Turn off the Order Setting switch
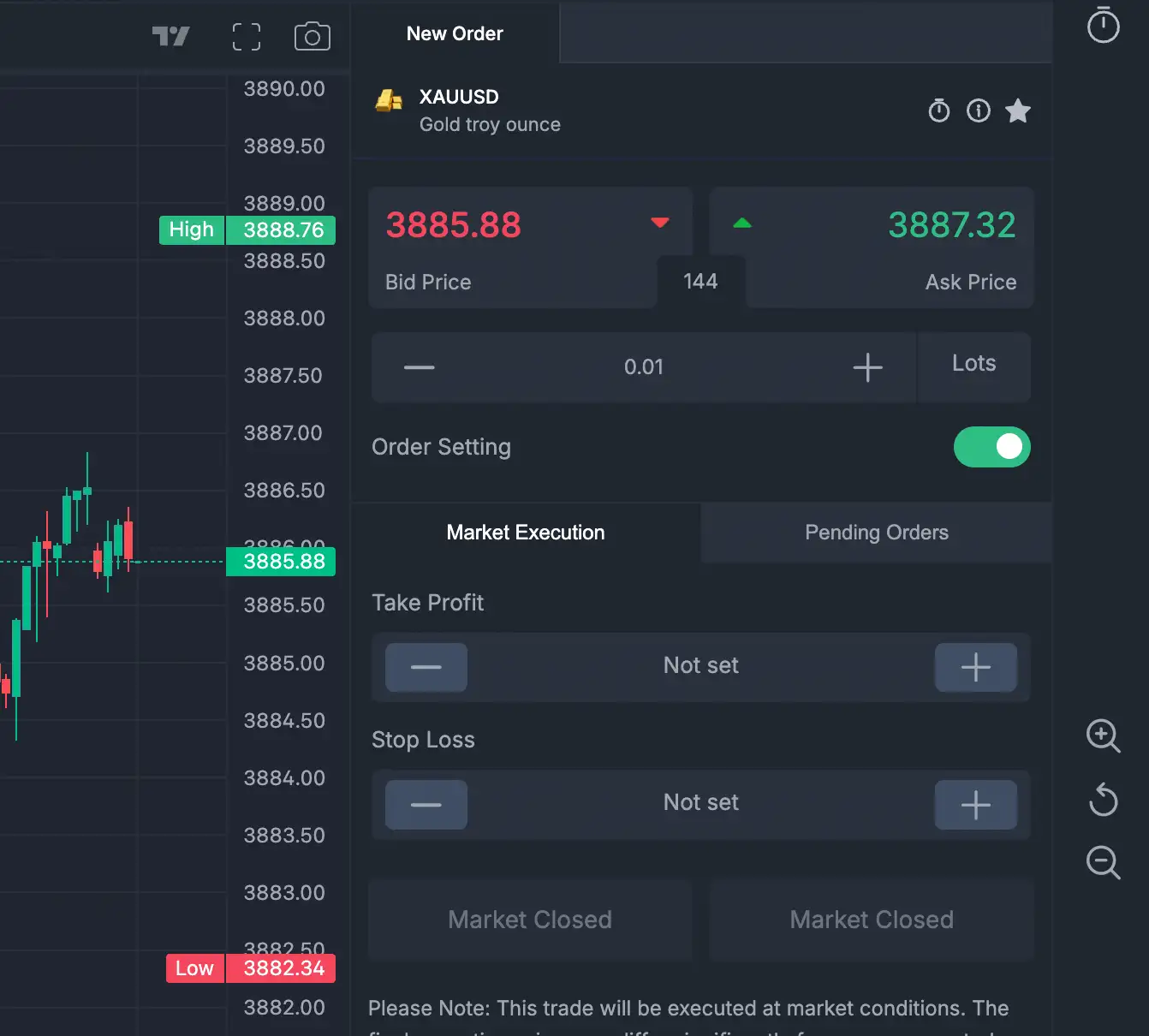 tap(991, 447)
